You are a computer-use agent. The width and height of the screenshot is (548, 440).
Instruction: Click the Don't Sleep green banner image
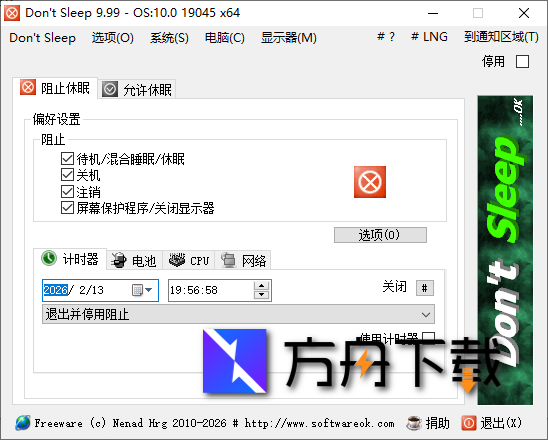[505, 250]
